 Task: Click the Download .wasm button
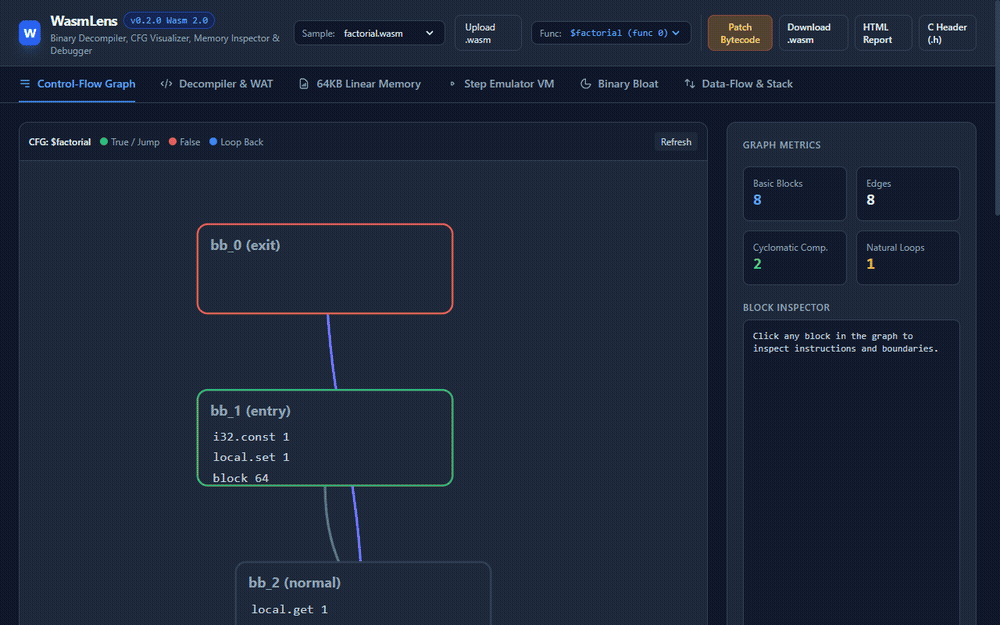tap(812, 33)
